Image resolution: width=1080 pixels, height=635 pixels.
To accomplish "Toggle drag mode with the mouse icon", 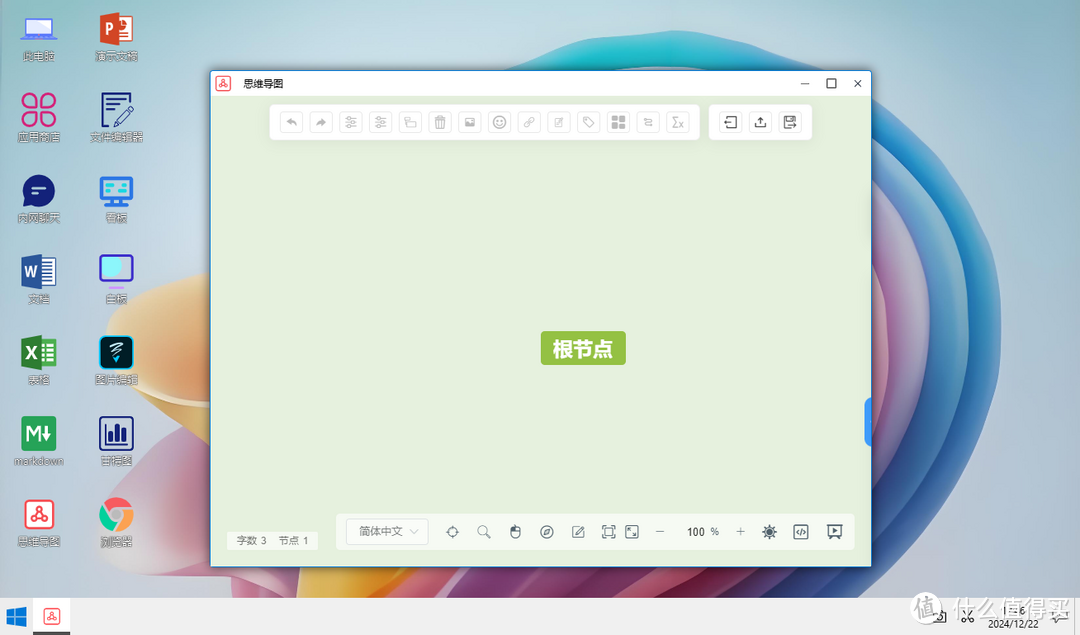I will [515, 532].
